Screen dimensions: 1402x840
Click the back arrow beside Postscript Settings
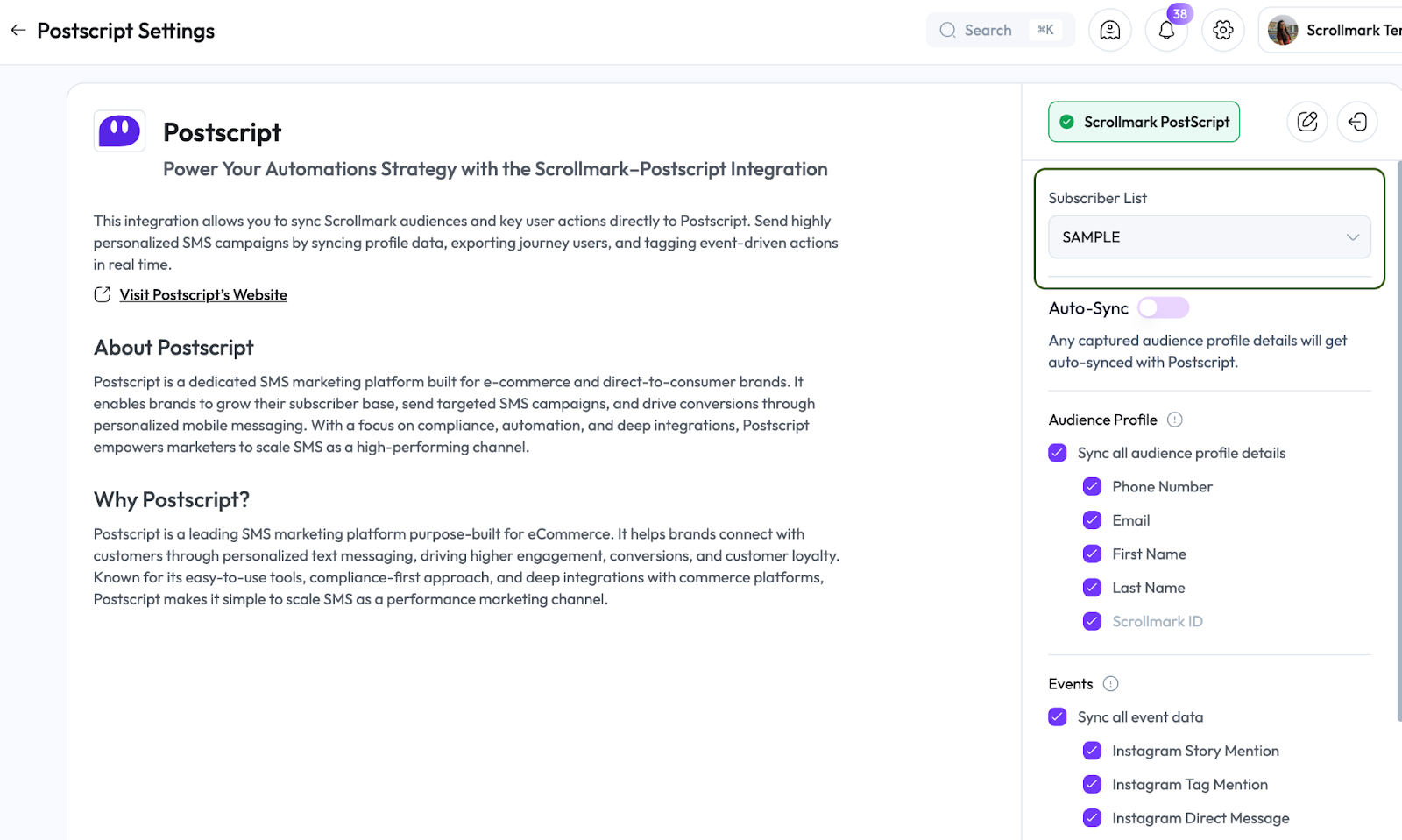18,31
